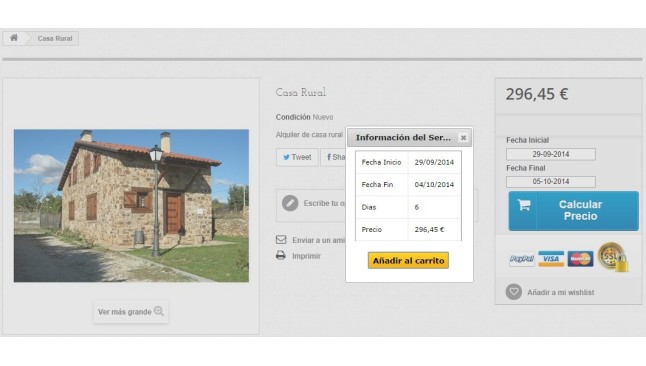Open Casa Rural breadcrumb link
The height and width of the screenshot is (366, 646).
[55, 38]
